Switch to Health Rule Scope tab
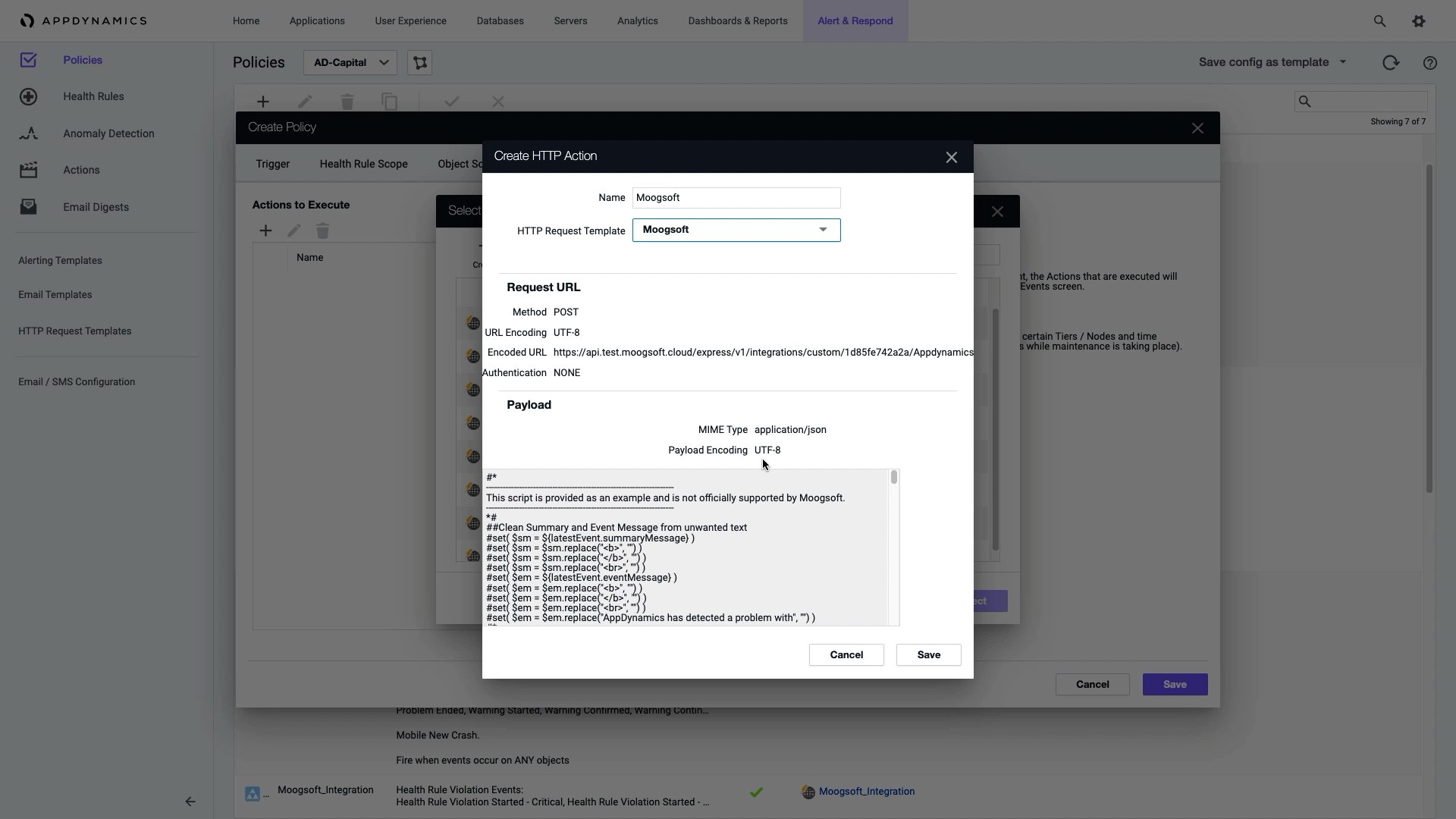Viewport: 1456px width, 819px height. [363, 164]
